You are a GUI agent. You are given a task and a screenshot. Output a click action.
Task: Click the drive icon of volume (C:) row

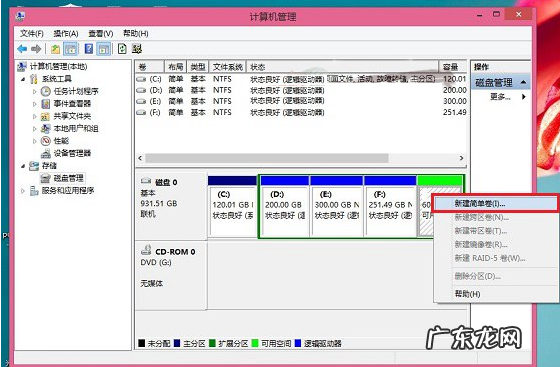tap(141, 79)
